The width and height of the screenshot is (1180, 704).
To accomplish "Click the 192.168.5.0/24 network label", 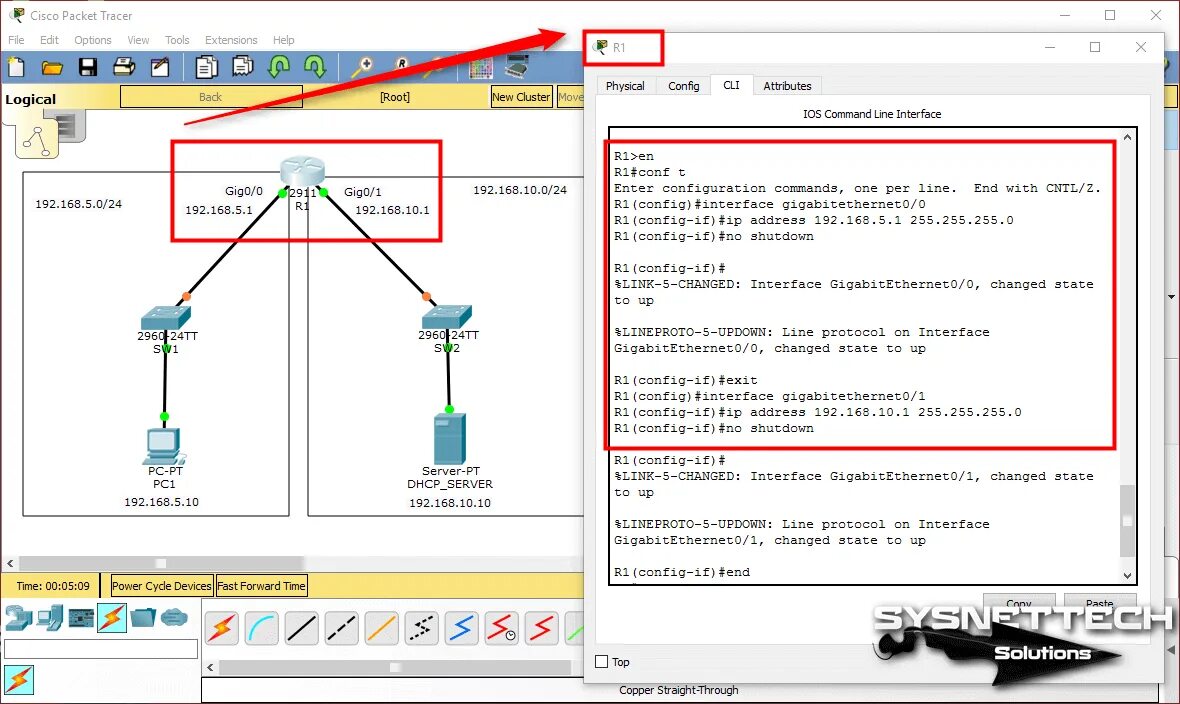I will click(78, 204).
